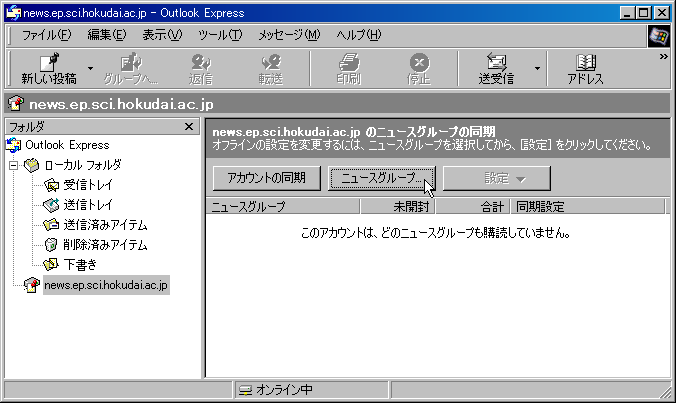The height and width of the screenshot is (403, 676).
Task: Click the 削除済みアイテム trash icon
Action: pyautogui.click(x=51, y=245)
